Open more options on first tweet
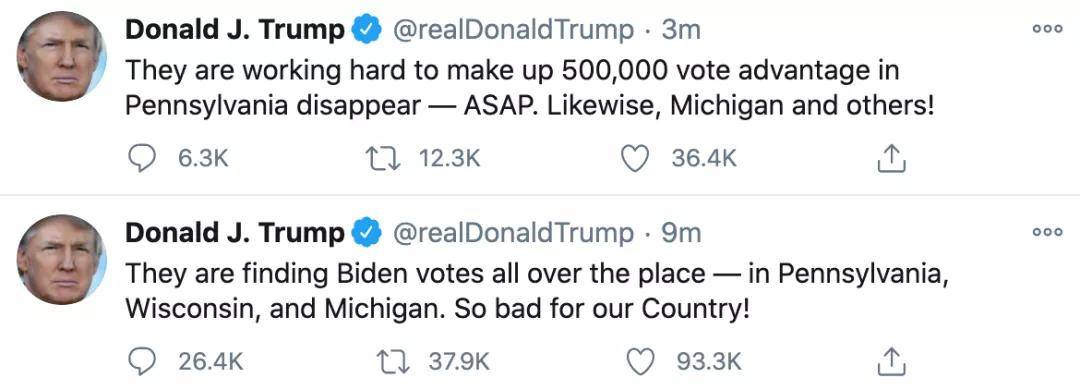1080x390 pixels. click(x=1048, y=29)
